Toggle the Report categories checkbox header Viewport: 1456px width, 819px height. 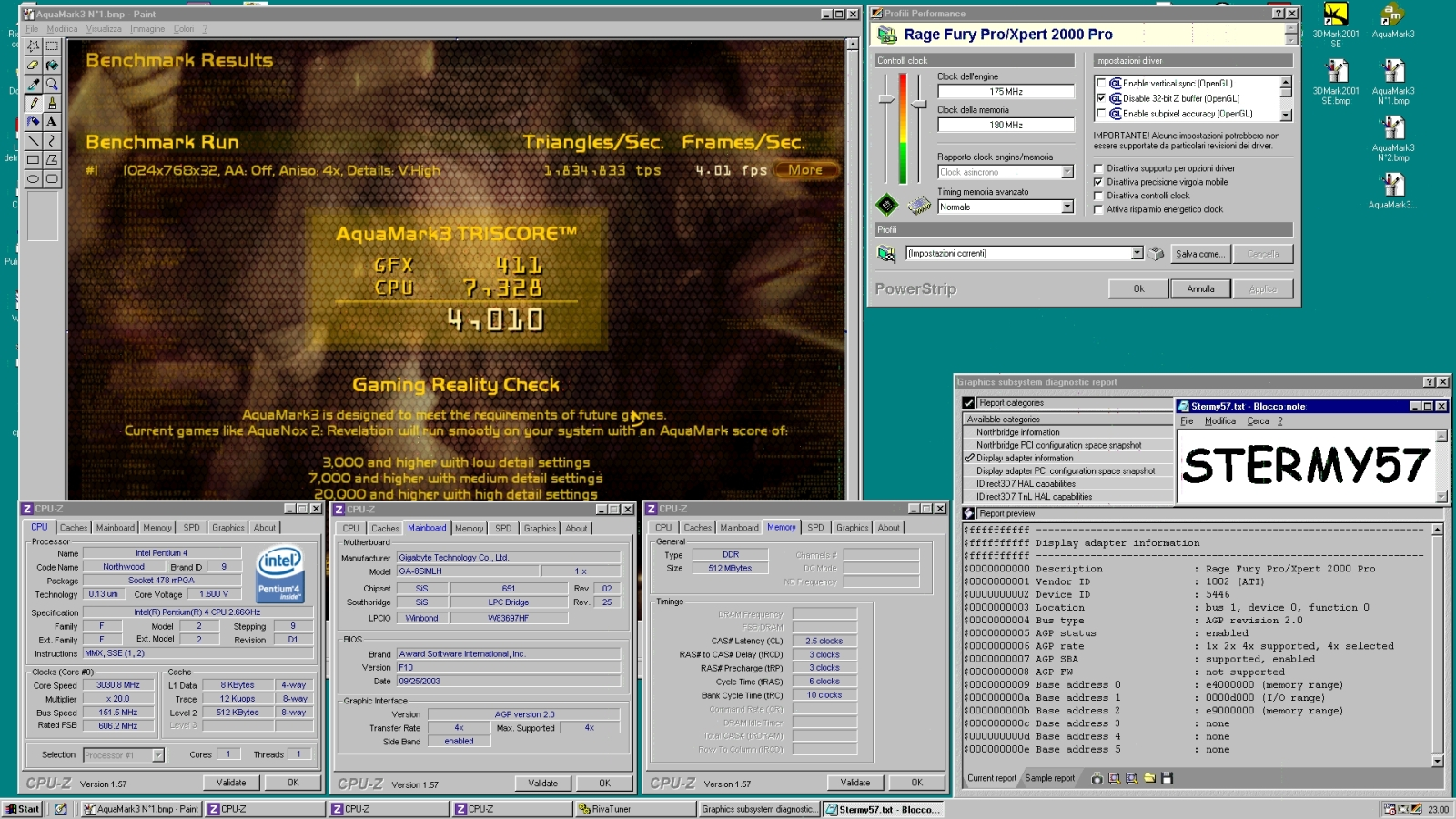click(969, 403)
